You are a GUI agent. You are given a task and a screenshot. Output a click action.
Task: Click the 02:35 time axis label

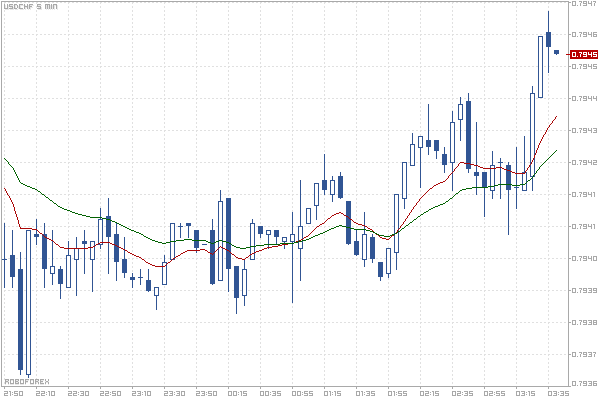pyautogui.click(x=461, y=393)
